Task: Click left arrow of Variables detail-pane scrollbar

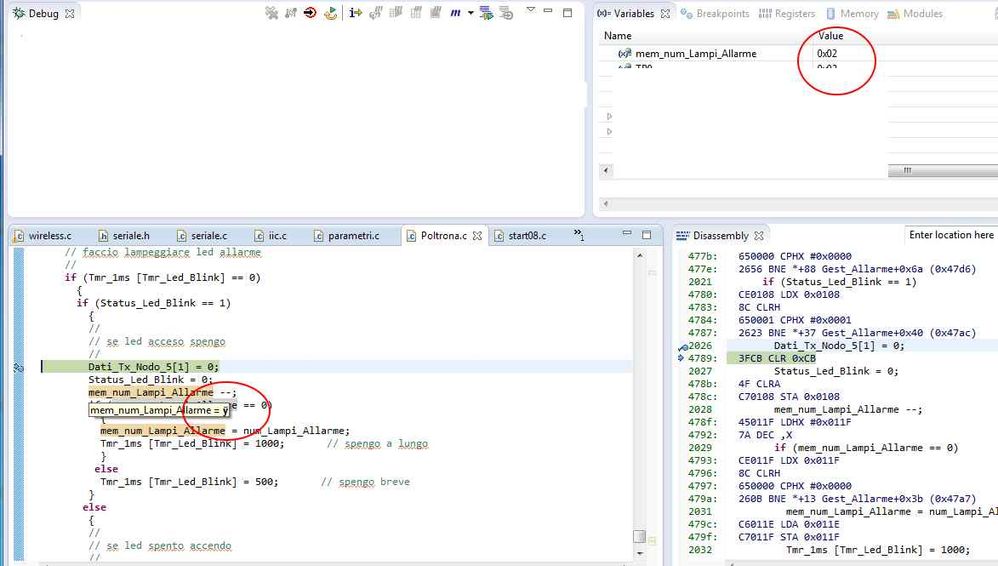Action: 606,204
